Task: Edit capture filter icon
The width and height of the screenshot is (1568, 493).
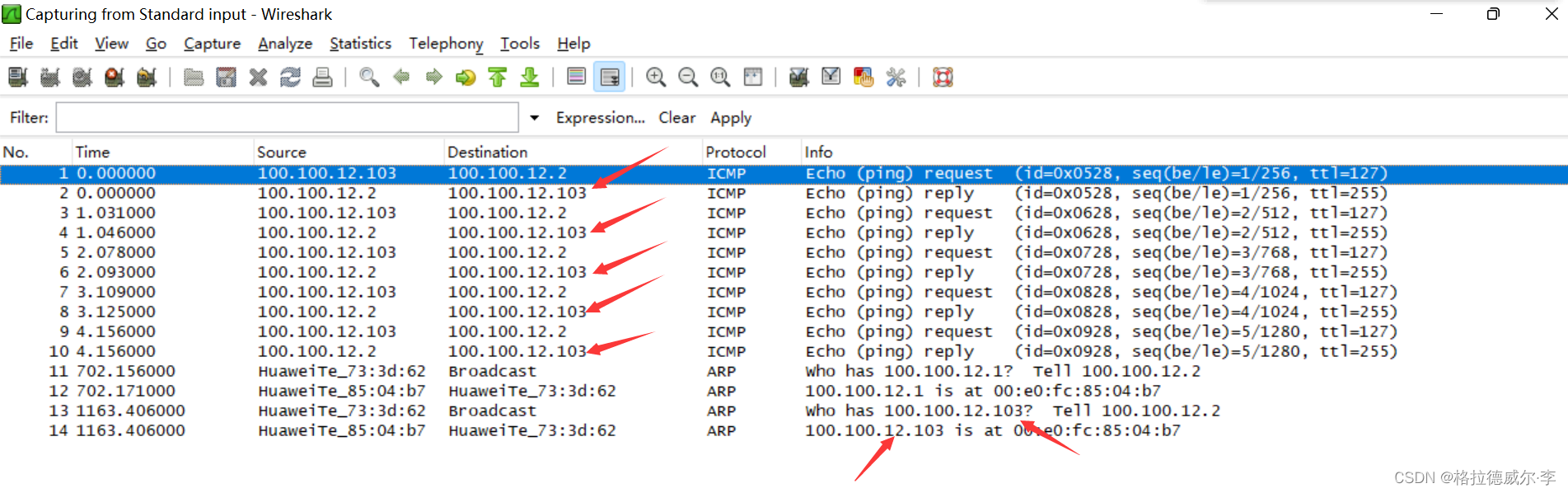Action: point(798,77)
